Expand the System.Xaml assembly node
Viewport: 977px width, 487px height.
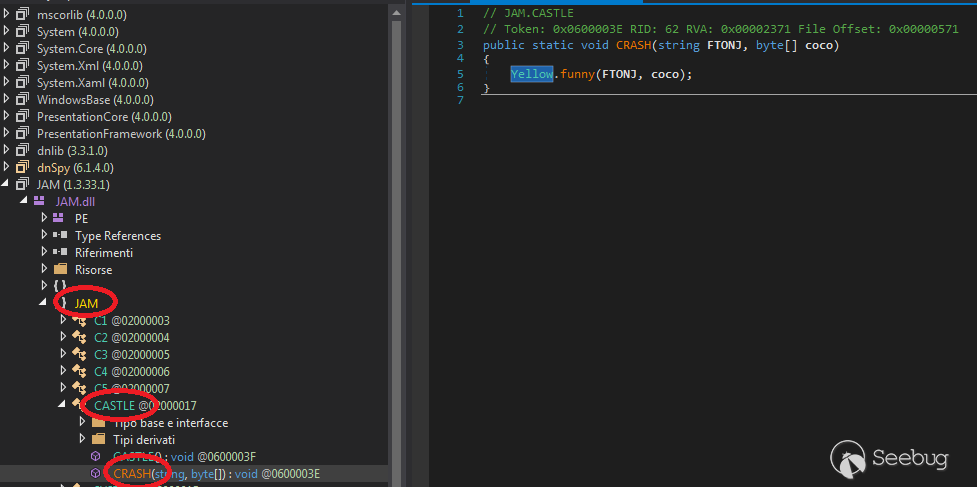pyautogui.click(x=6, y=82)
